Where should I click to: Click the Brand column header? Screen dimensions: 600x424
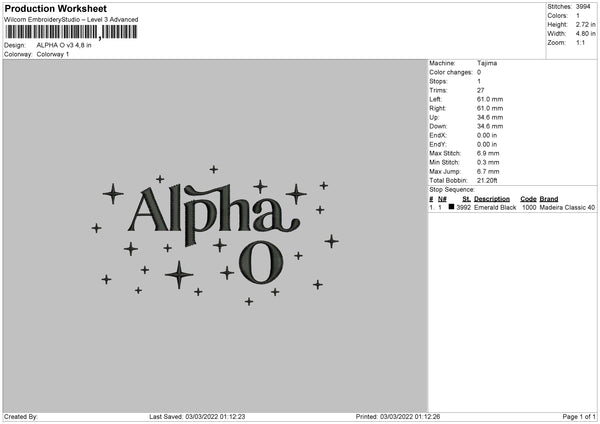pos(549,199)
